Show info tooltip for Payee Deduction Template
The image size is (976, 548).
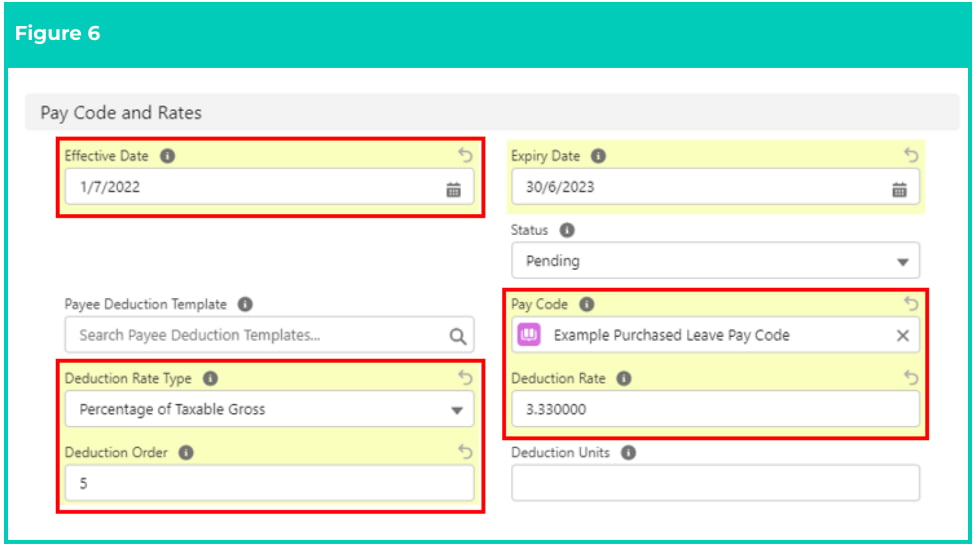coord(245,304)
